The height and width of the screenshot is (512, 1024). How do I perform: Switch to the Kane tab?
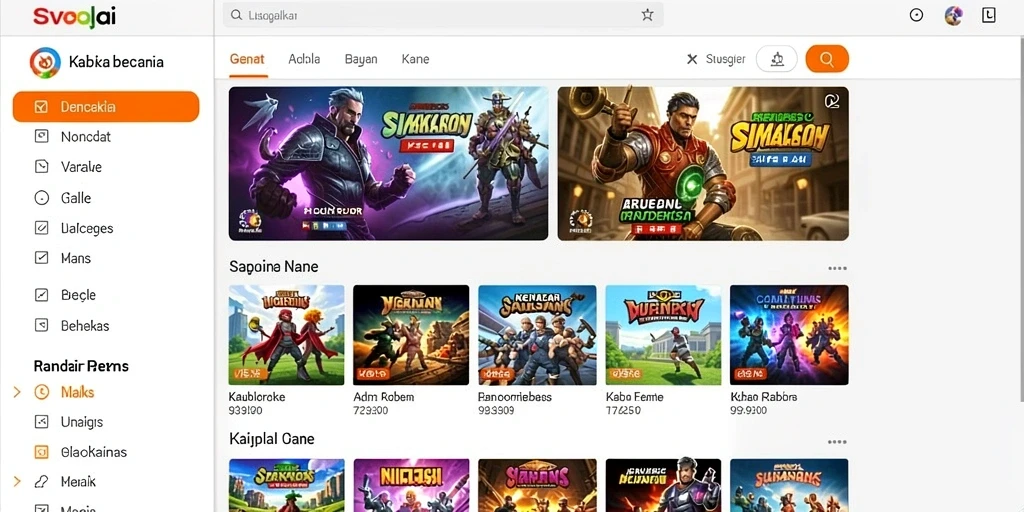pyautogui.click(x=415, y=59)
